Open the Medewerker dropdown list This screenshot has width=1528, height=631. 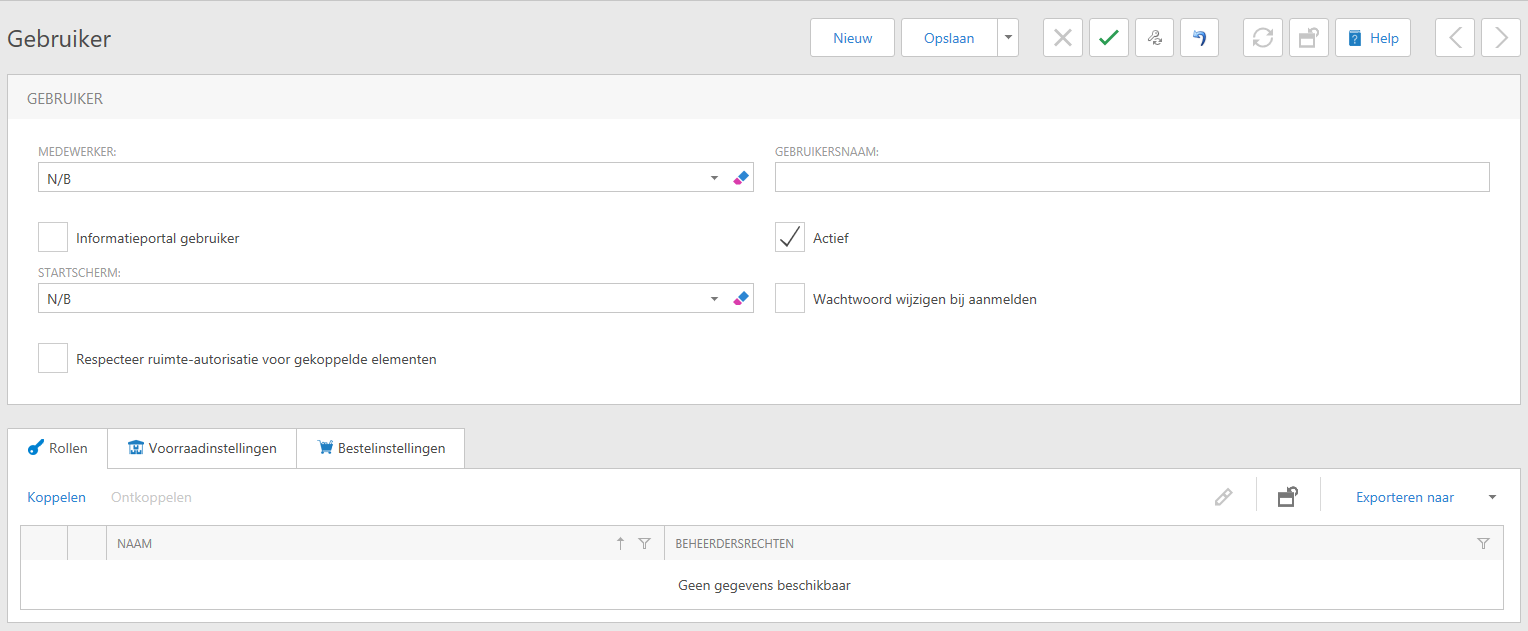pos(714,178)
